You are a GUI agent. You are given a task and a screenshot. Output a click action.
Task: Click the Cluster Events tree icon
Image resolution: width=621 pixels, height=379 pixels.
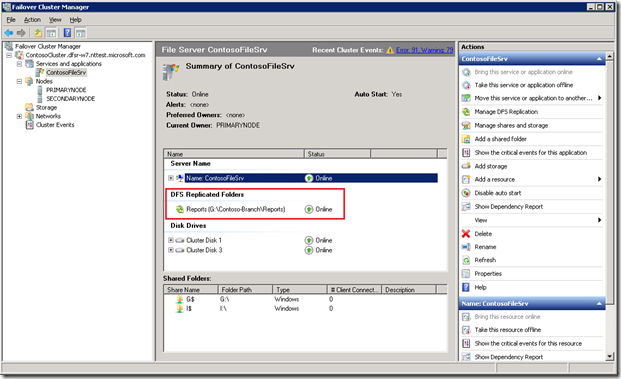click(x=30, y=125)
